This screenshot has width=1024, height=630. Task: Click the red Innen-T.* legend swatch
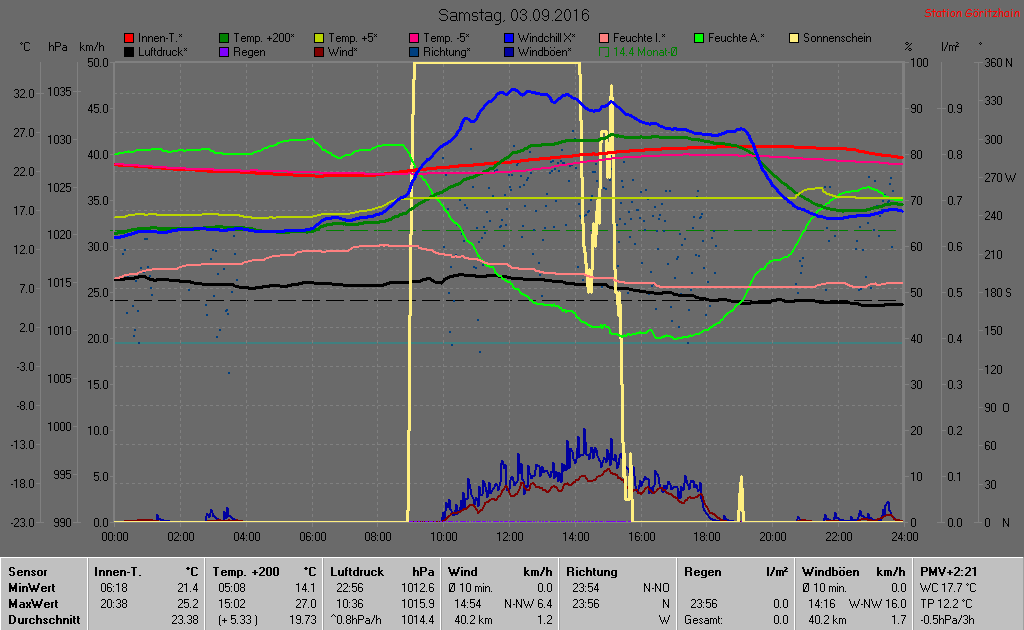point(129,39)
